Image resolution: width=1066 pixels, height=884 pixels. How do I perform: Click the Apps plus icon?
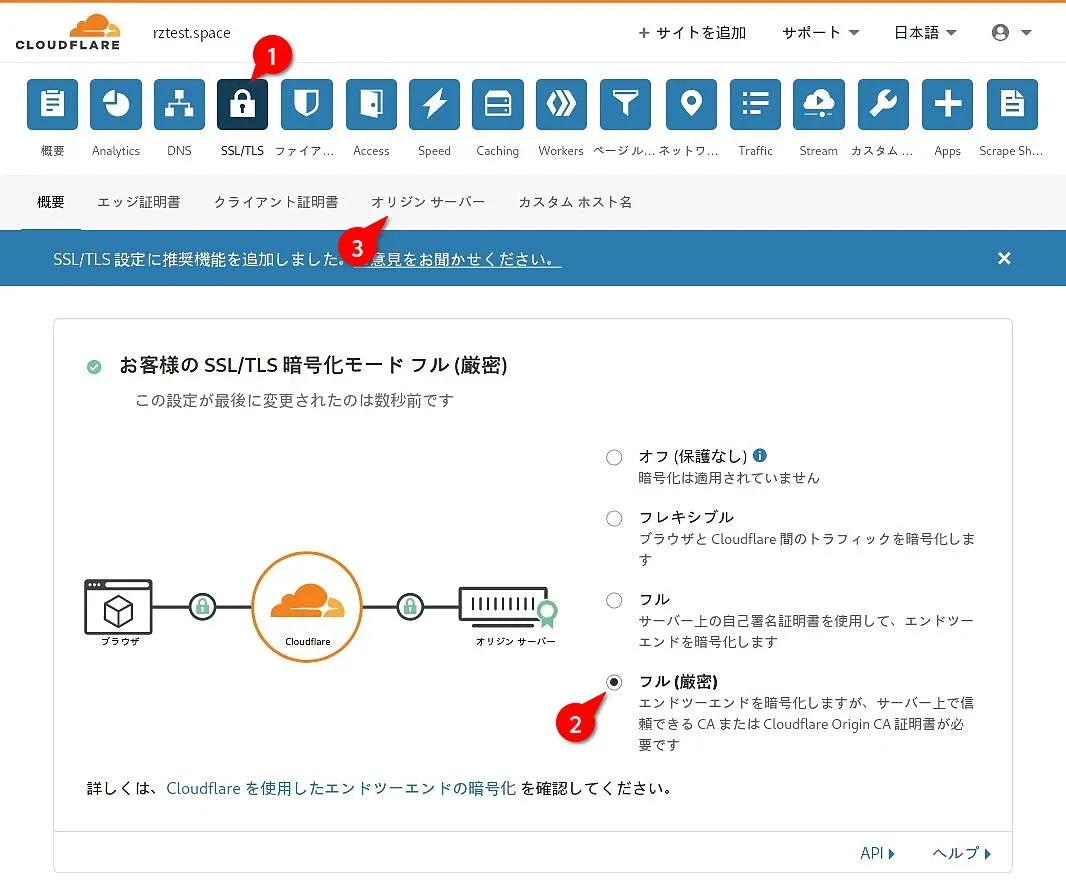(x=947, y=105)
